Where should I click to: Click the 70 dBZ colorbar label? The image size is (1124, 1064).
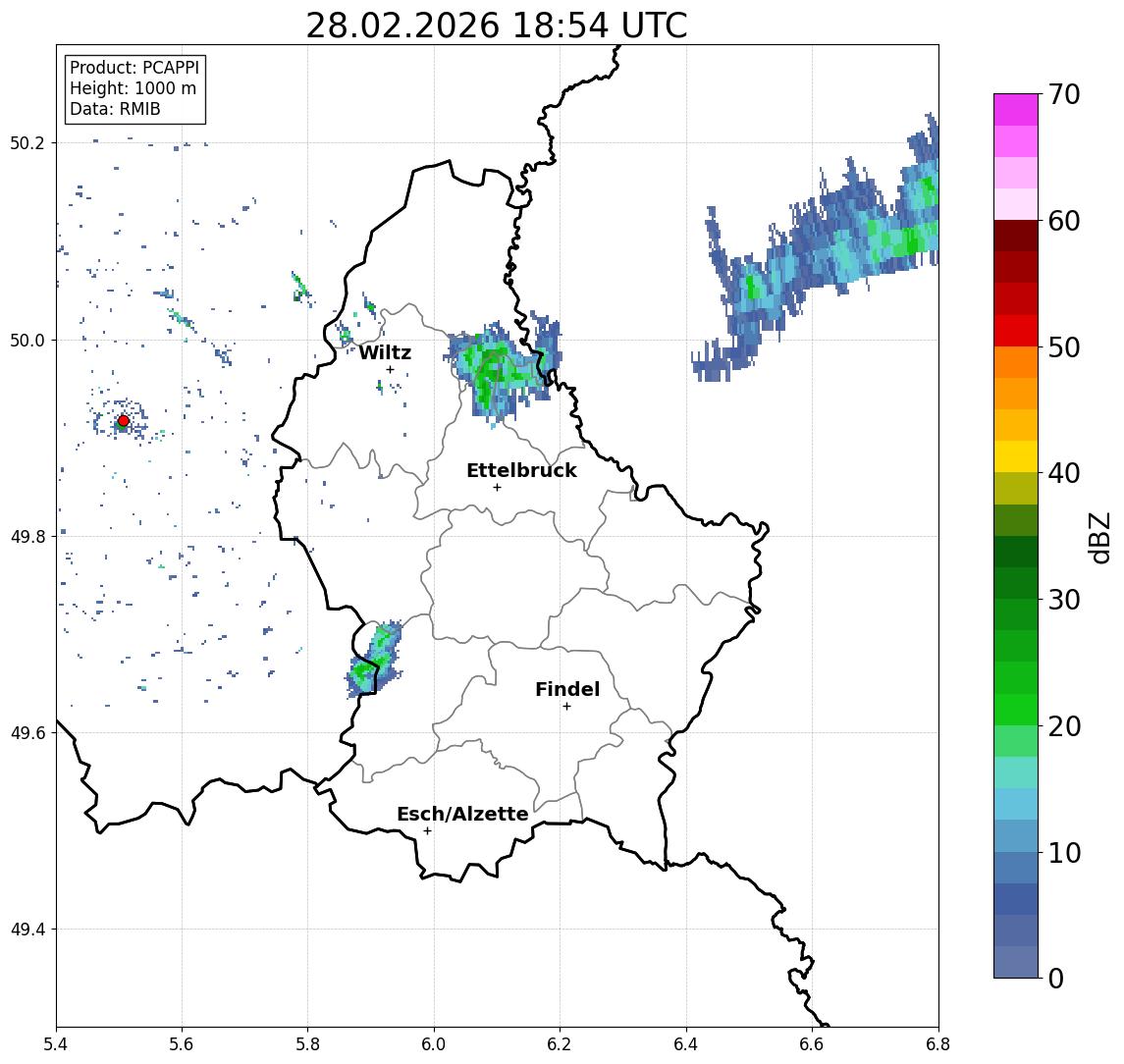tap(1064, 94)
